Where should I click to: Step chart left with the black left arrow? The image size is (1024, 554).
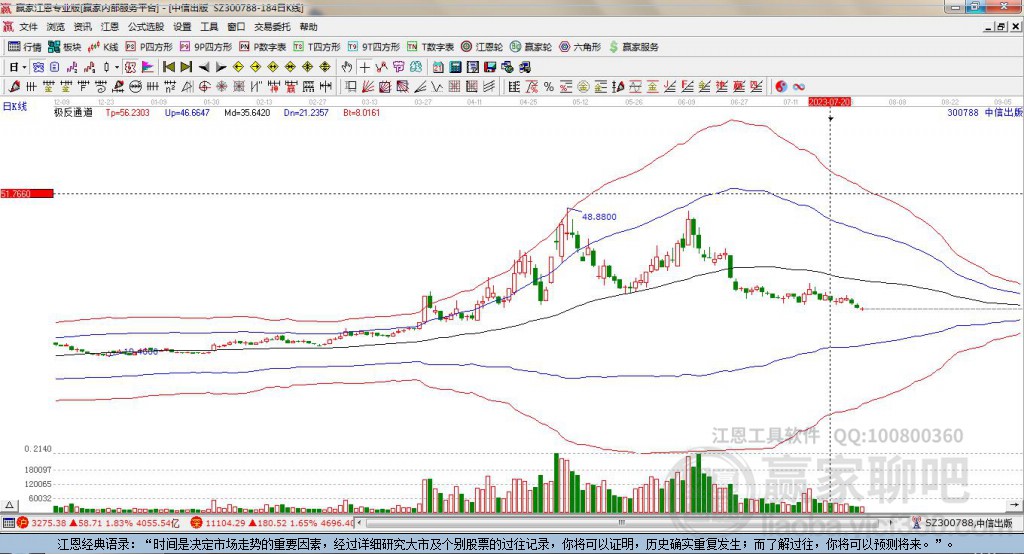tap(204, 67)
